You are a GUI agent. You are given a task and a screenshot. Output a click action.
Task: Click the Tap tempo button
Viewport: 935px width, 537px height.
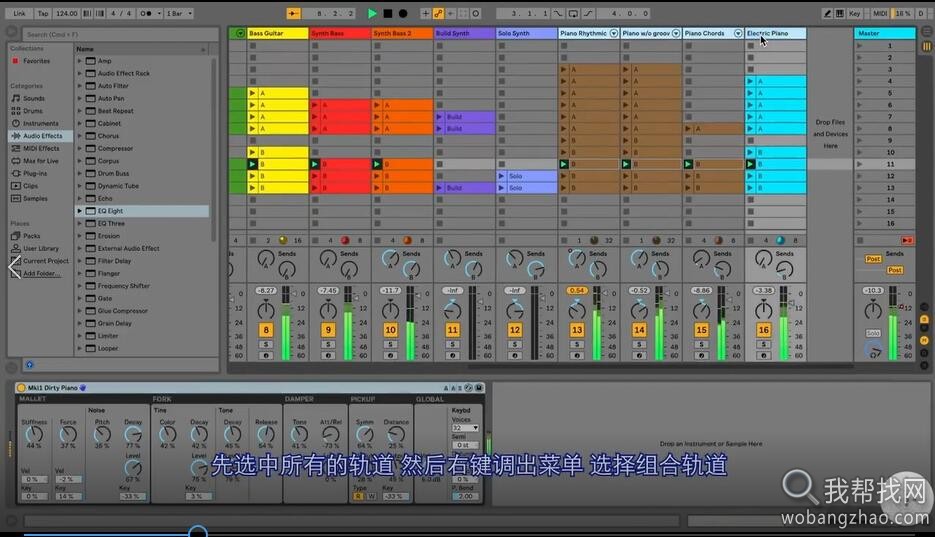click(x=43, y=13)
